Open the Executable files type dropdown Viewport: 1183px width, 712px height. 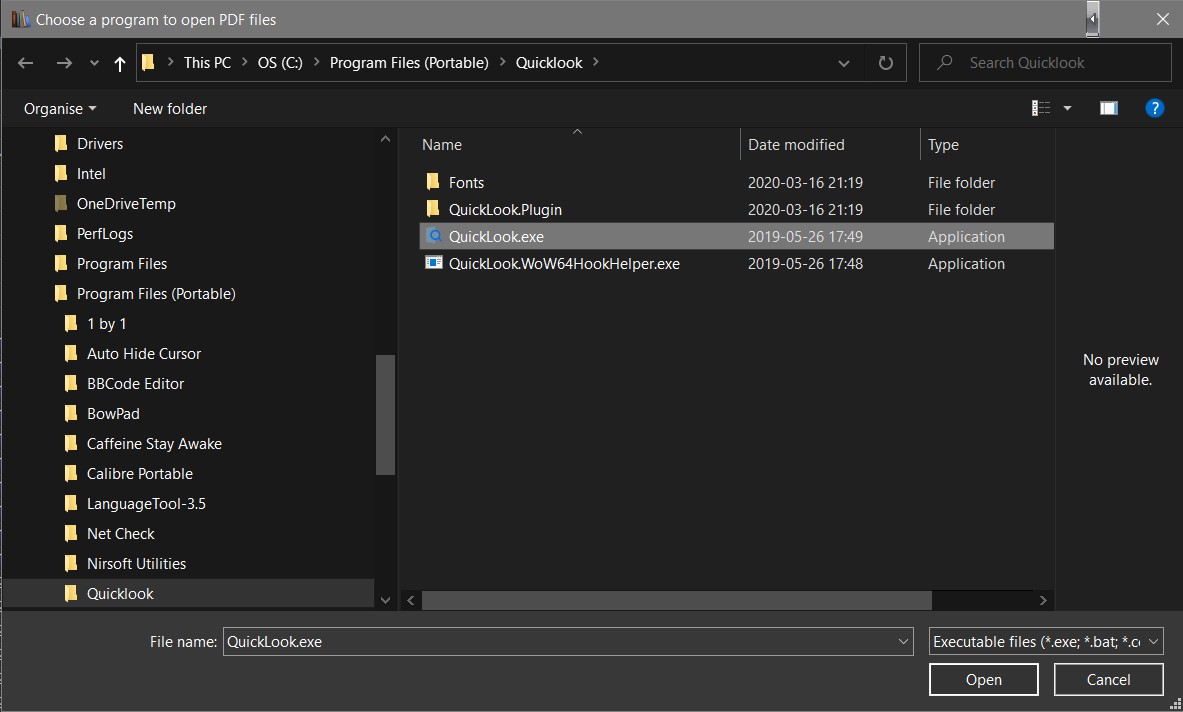click(1046, 642)
